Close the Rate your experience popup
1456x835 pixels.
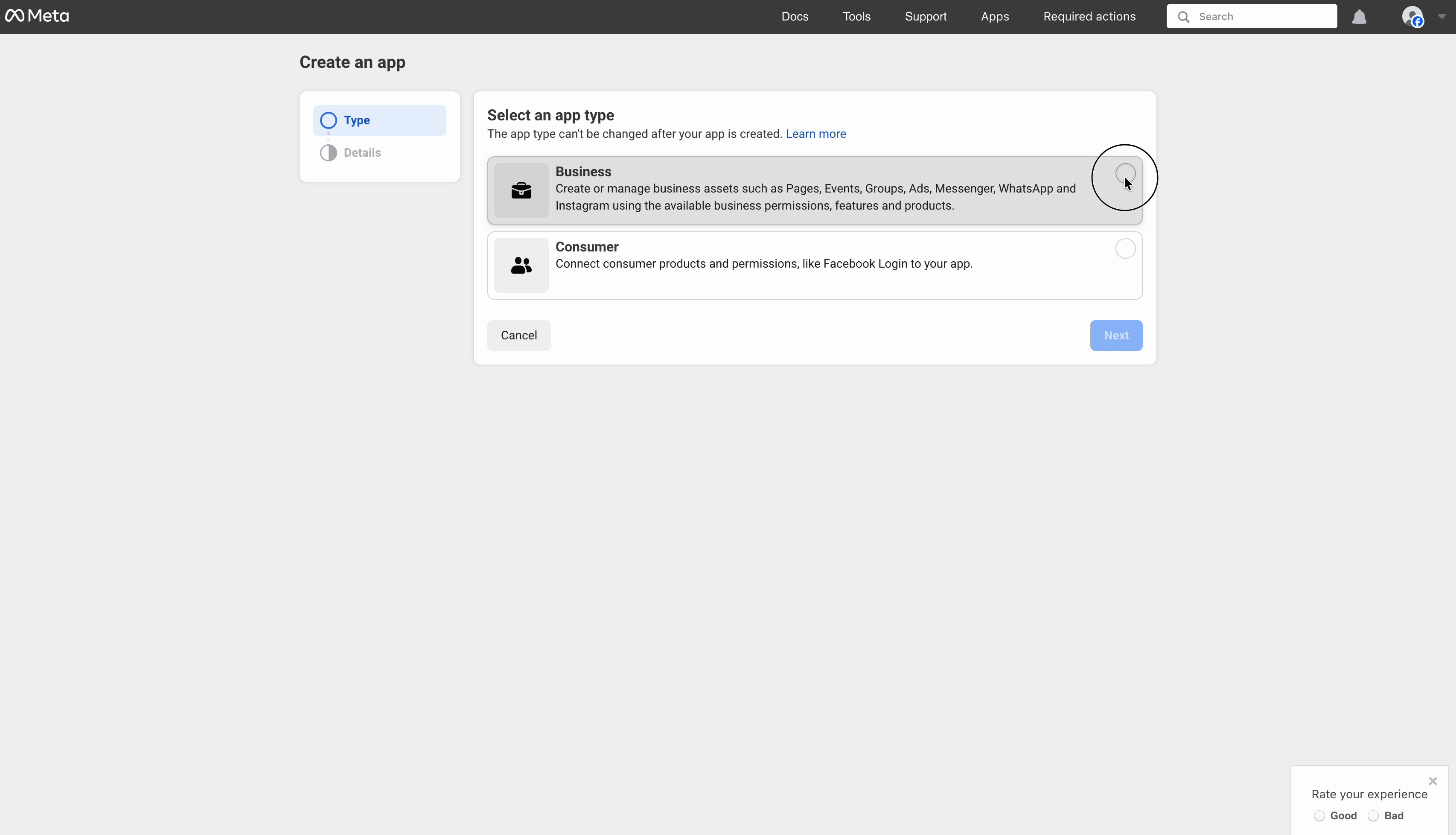point(1433,781)
